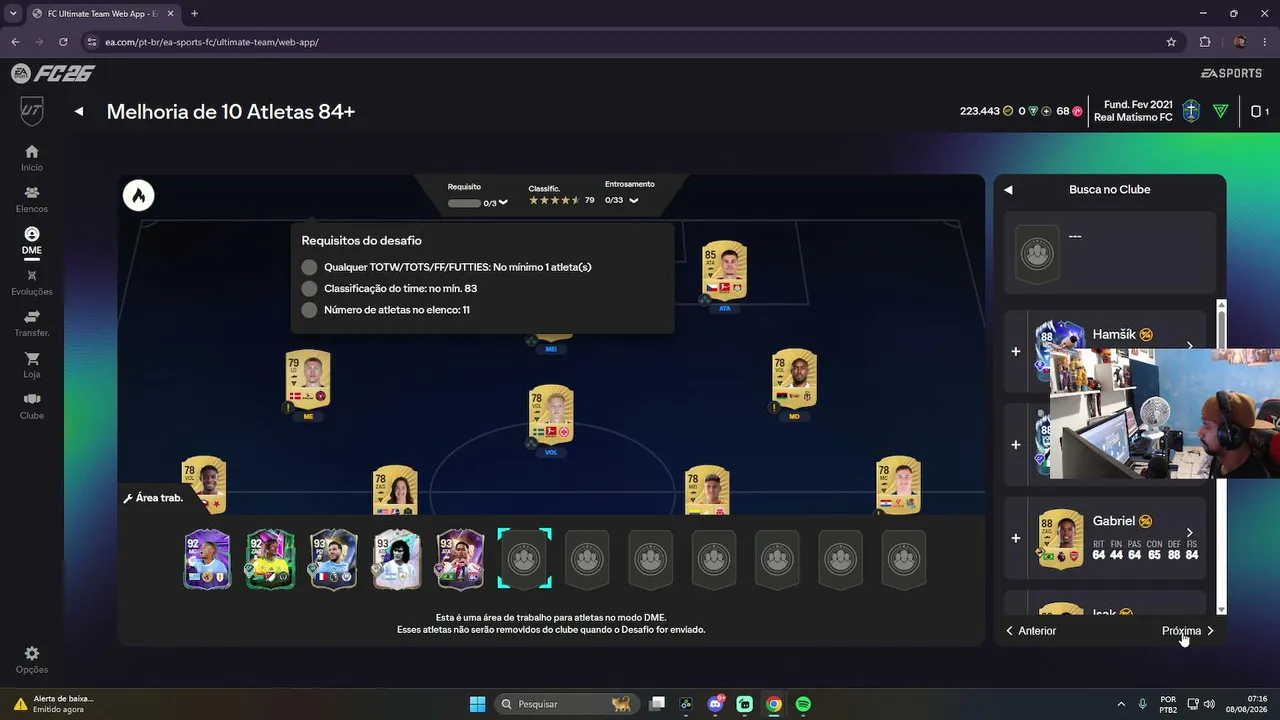Select the 93-rated France work-area card
1280x720 pixels.
pyautogui.click(x=333, y=559)
